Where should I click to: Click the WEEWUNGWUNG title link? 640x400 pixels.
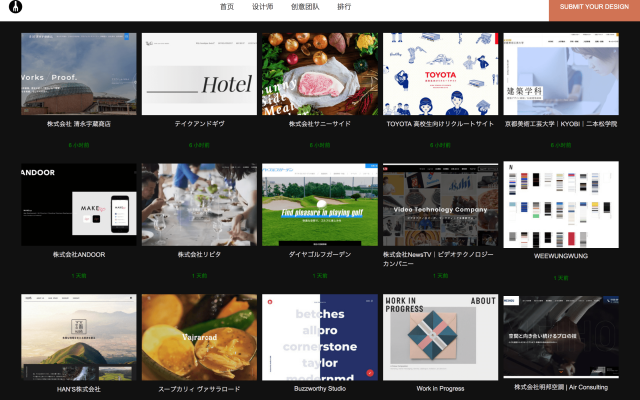pyautogui.click(x=561, y=256)
